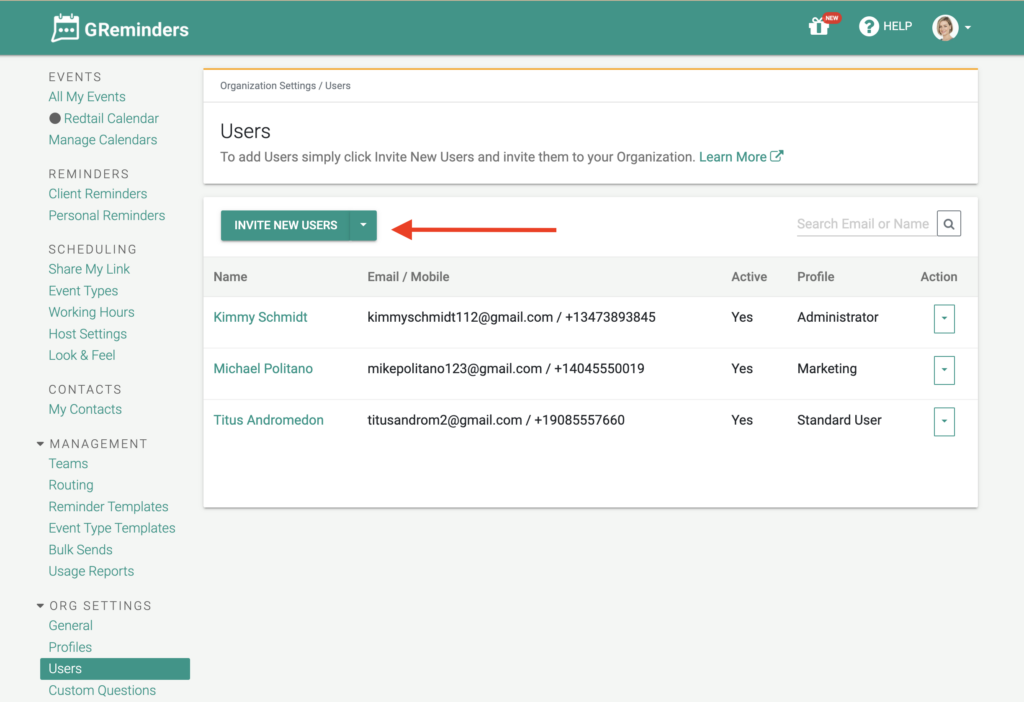1024x702 pixels.
Task: Click the external link icon beside Learn More
Action: point(777,157)
